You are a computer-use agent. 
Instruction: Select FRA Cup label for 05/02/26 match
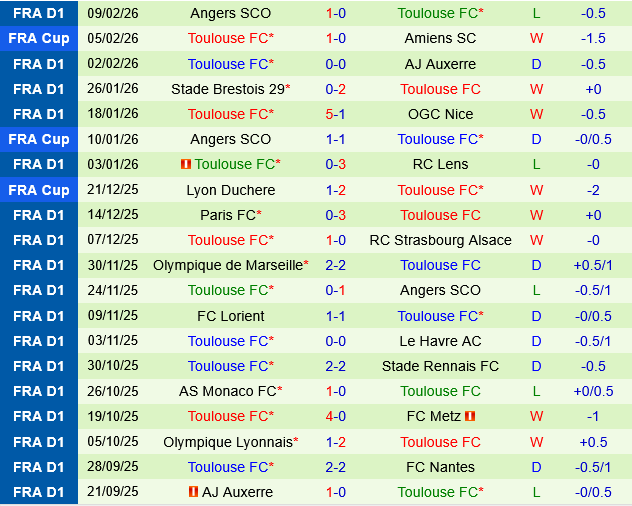[39, 38]
